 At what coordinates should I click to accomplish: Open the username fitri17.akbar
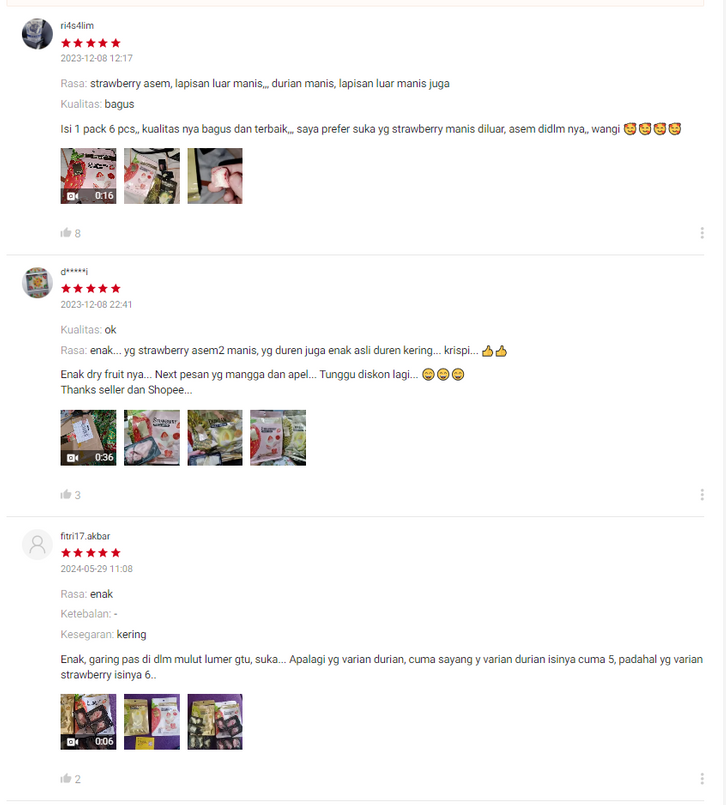point(85,536)
